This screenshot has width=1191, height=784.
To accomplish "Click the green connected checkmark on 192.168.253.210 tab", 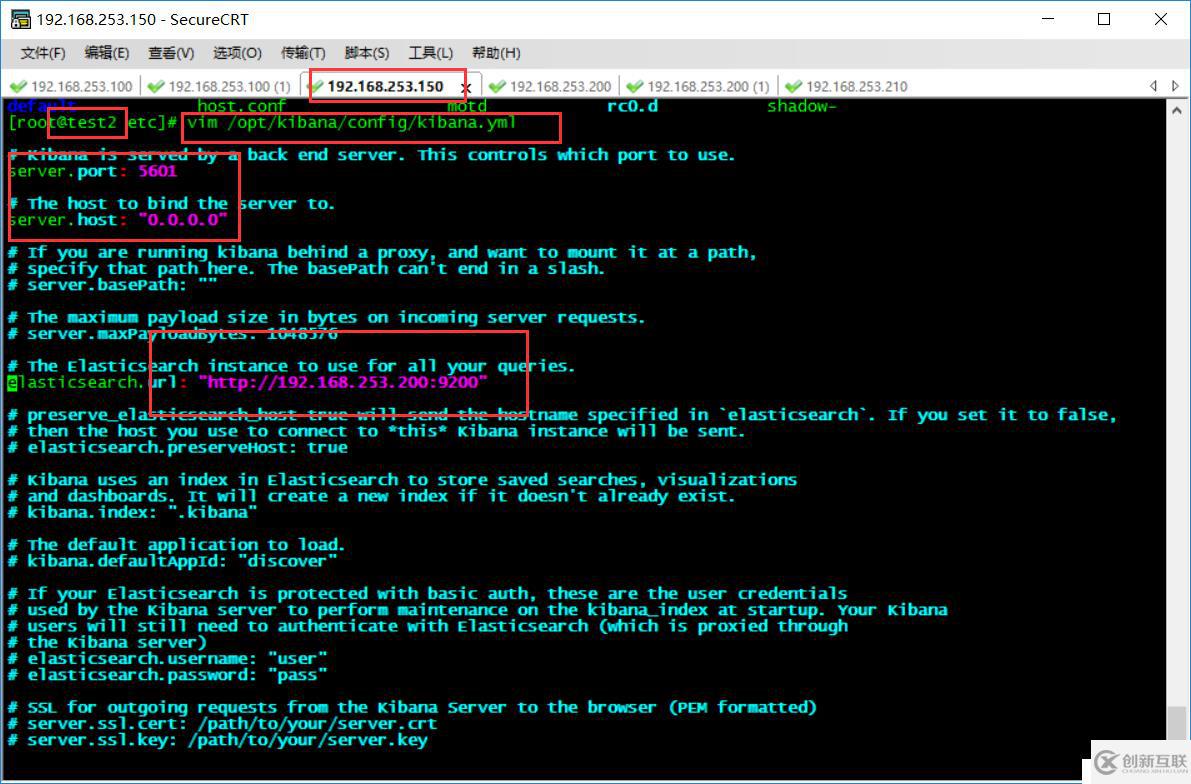I will tap(794, 87).
